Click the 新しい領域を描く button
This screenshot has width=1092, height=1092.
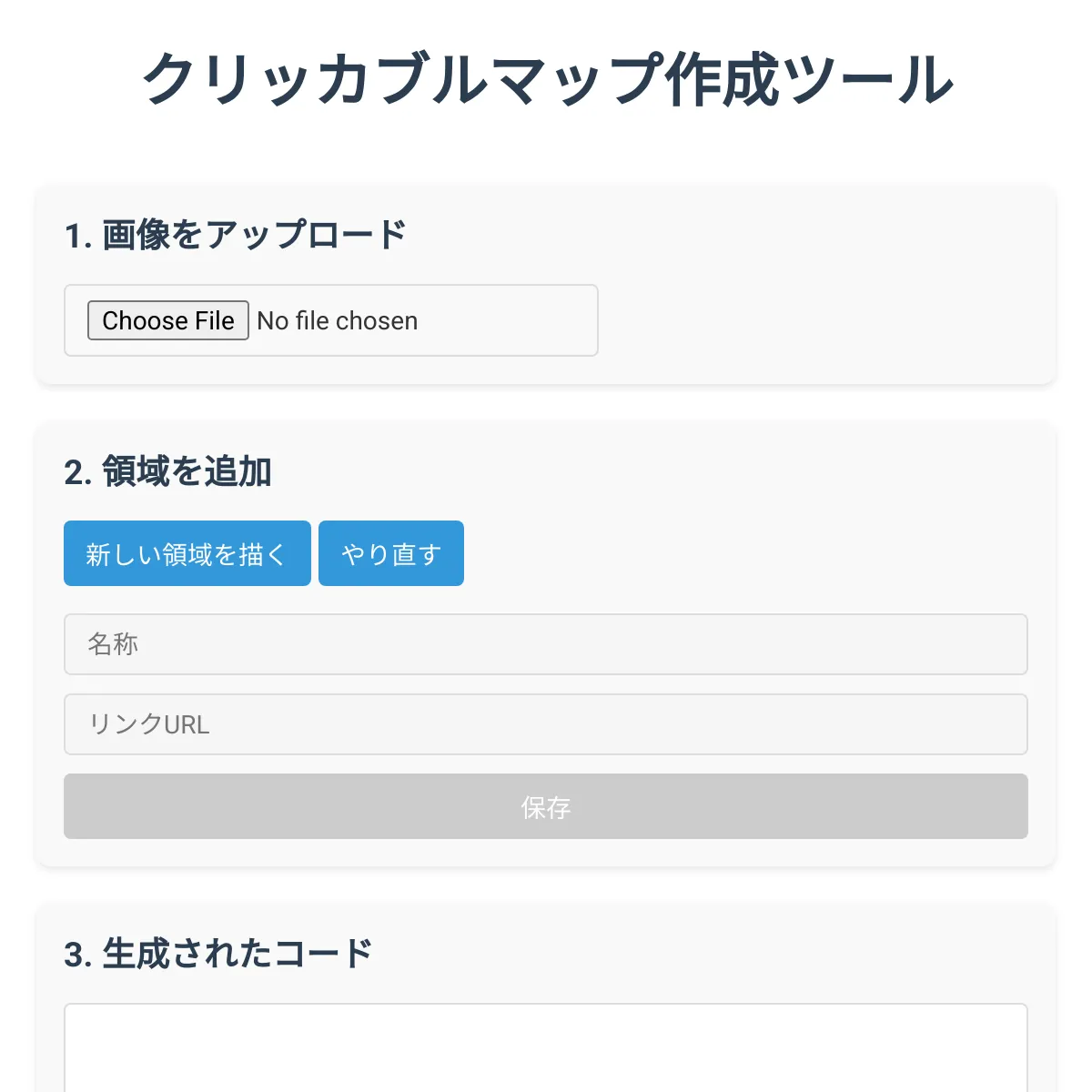187,553
